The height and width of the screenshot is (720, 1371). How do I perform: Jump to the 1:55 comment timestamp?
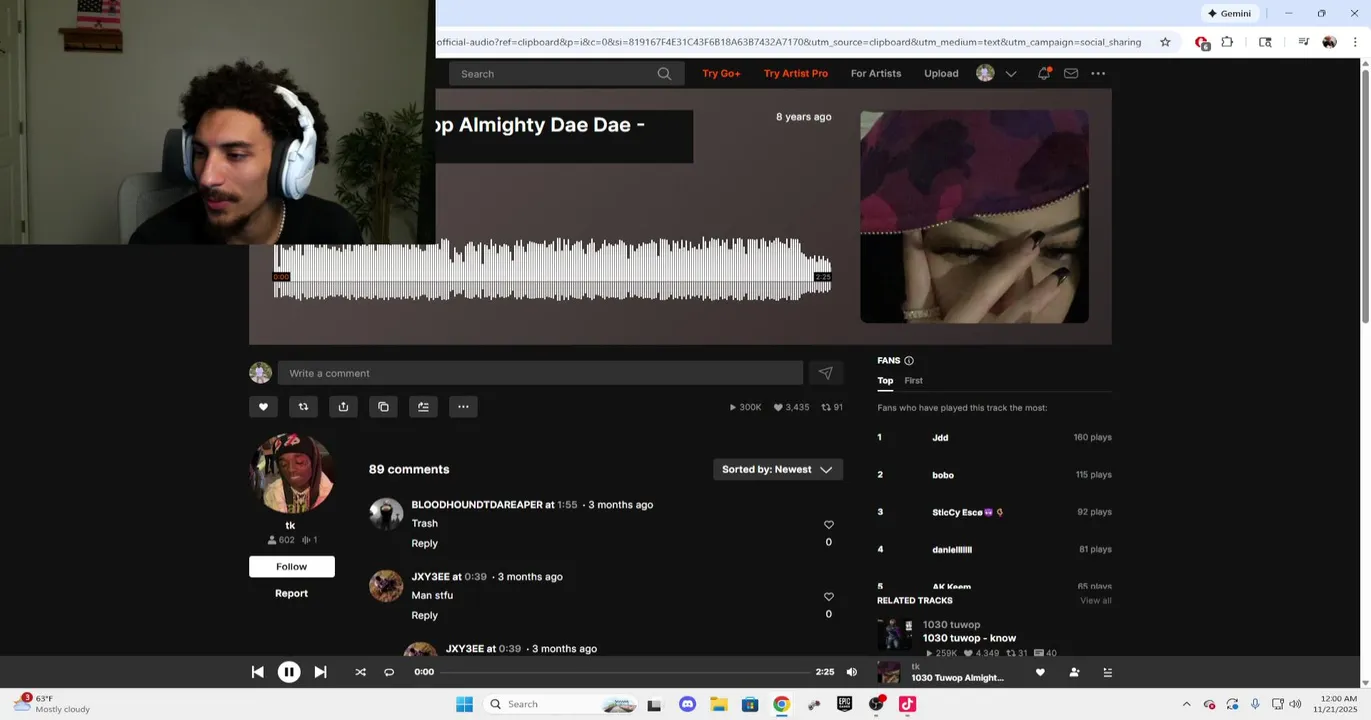click(567, 505)
